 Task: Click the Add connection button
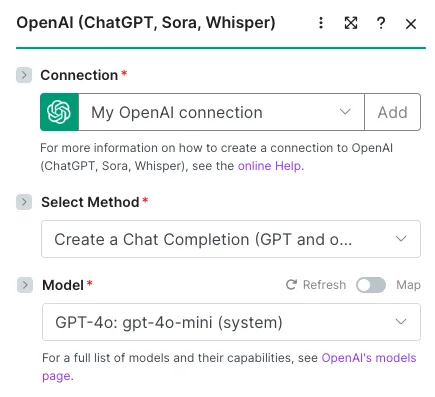[x=393, y=112]
